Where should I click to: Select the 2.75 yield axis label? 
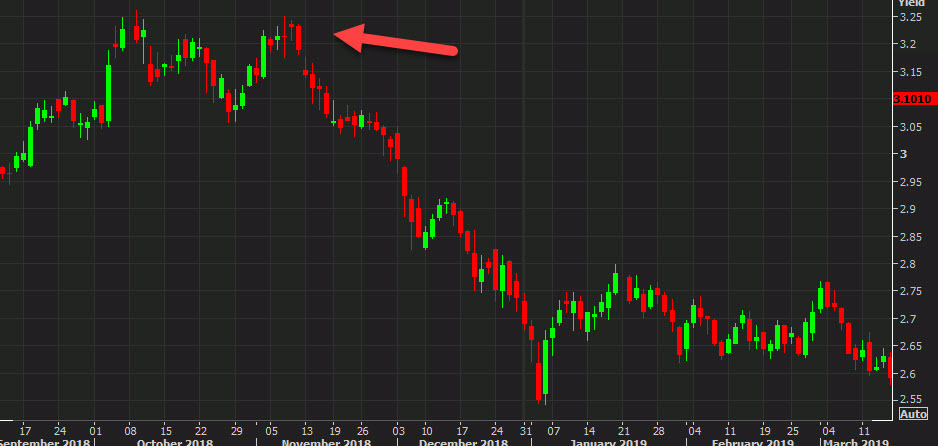pyautogui.click(x=910, y=292)
